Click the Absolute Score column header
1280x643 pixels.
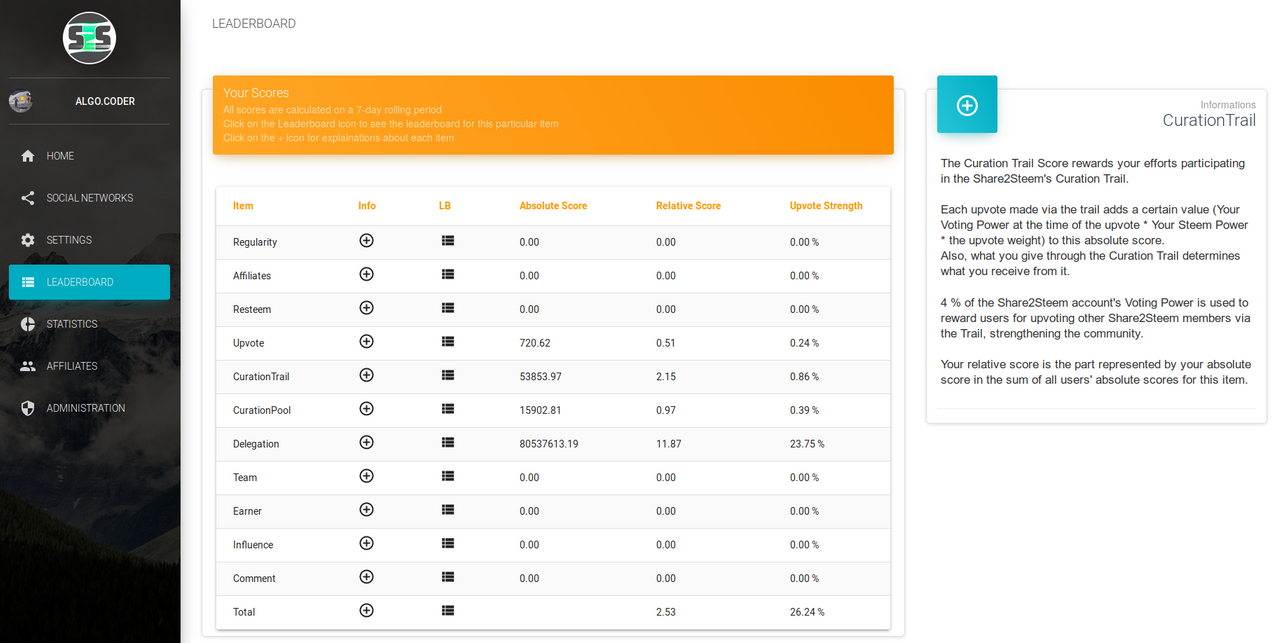tap(553, 206)
